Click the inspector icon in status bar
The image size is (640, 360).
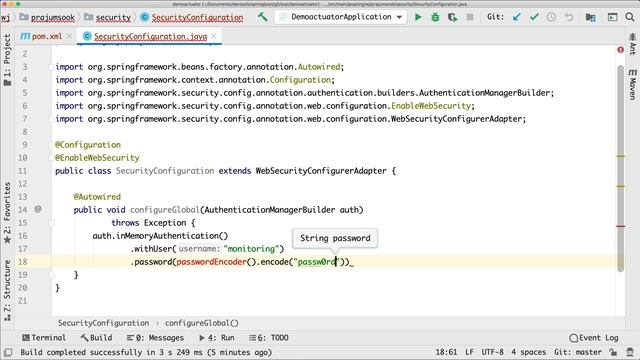click(630, 352)
